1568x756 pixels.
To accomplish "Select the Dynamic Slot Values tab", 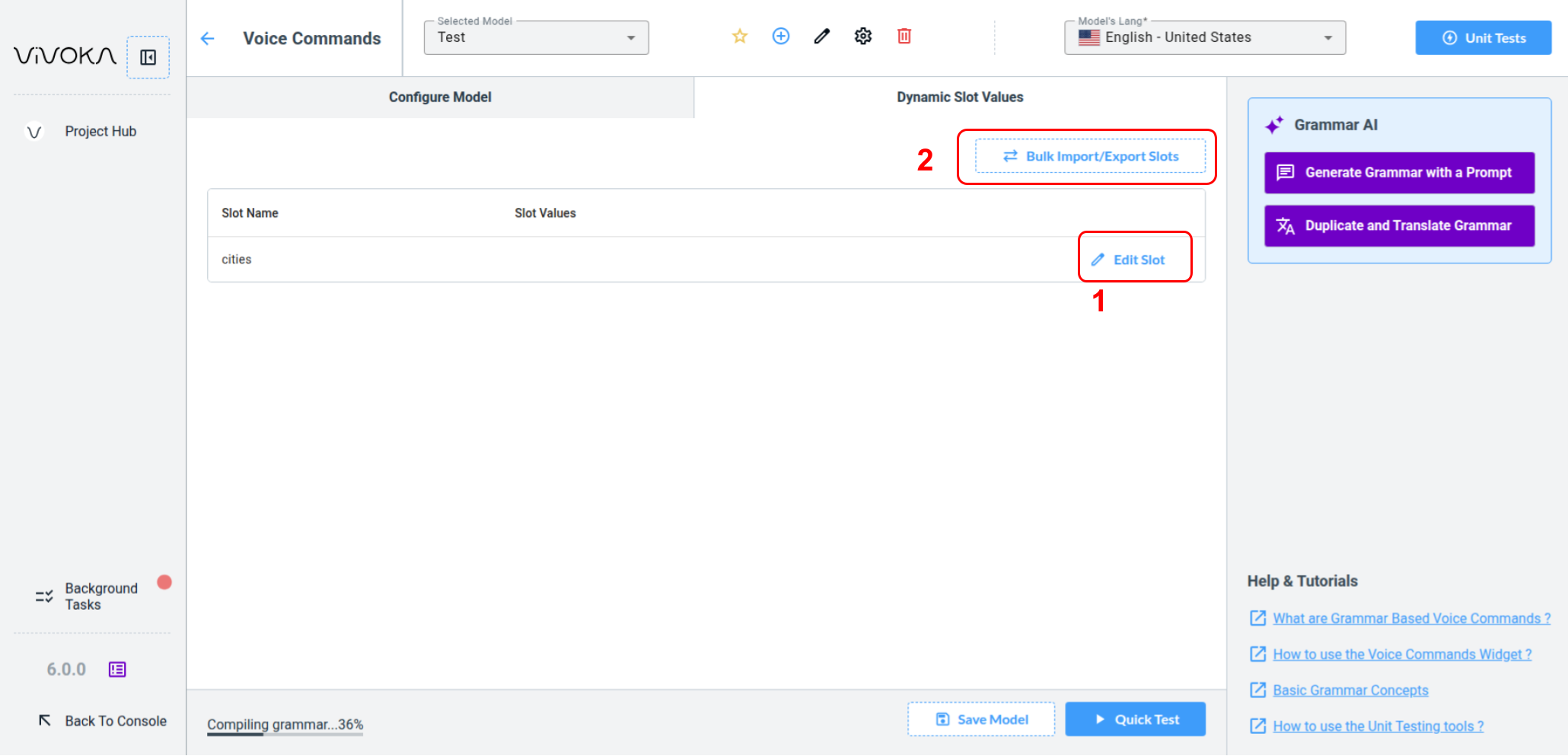I will pos(959,97).
